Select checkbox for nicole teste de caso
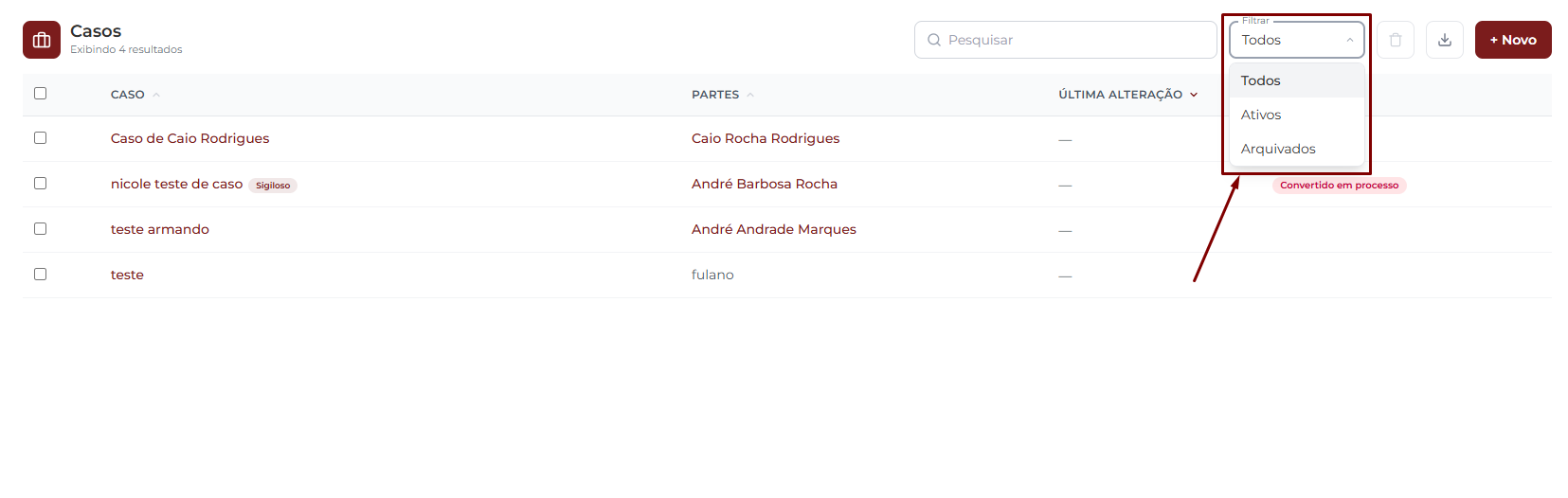Image resolution: width=1568 pixels, height=498 pixels. 40,183
